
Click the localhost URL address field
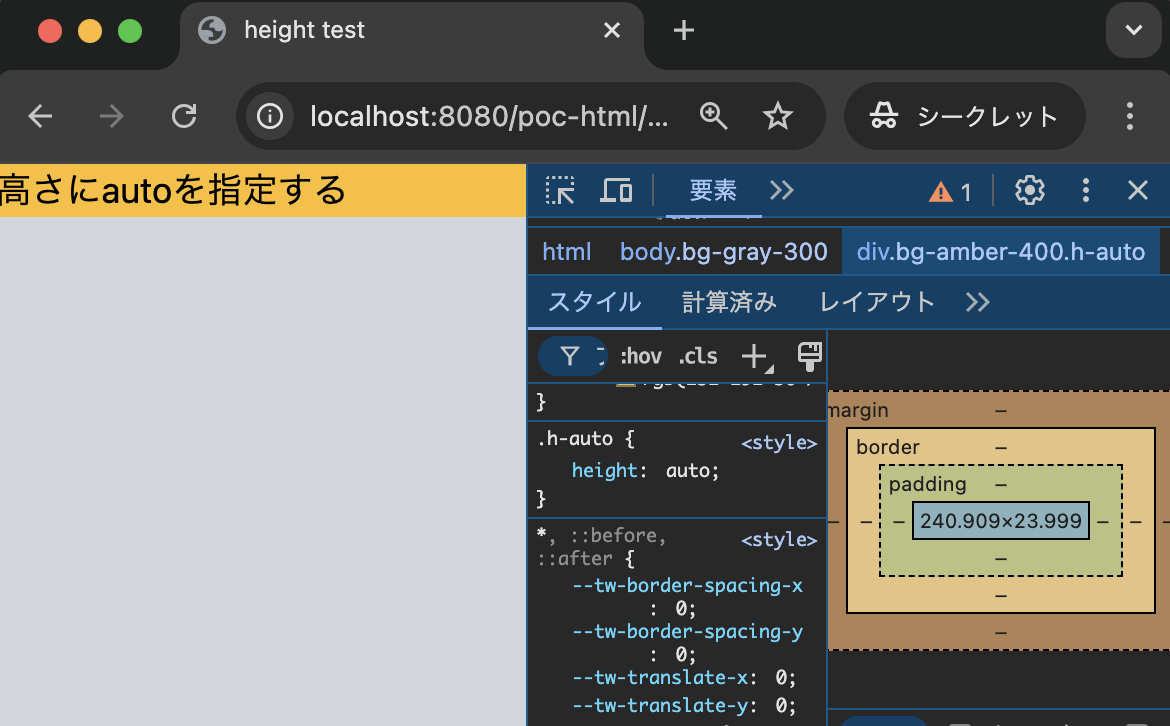(x=489, y=116)
